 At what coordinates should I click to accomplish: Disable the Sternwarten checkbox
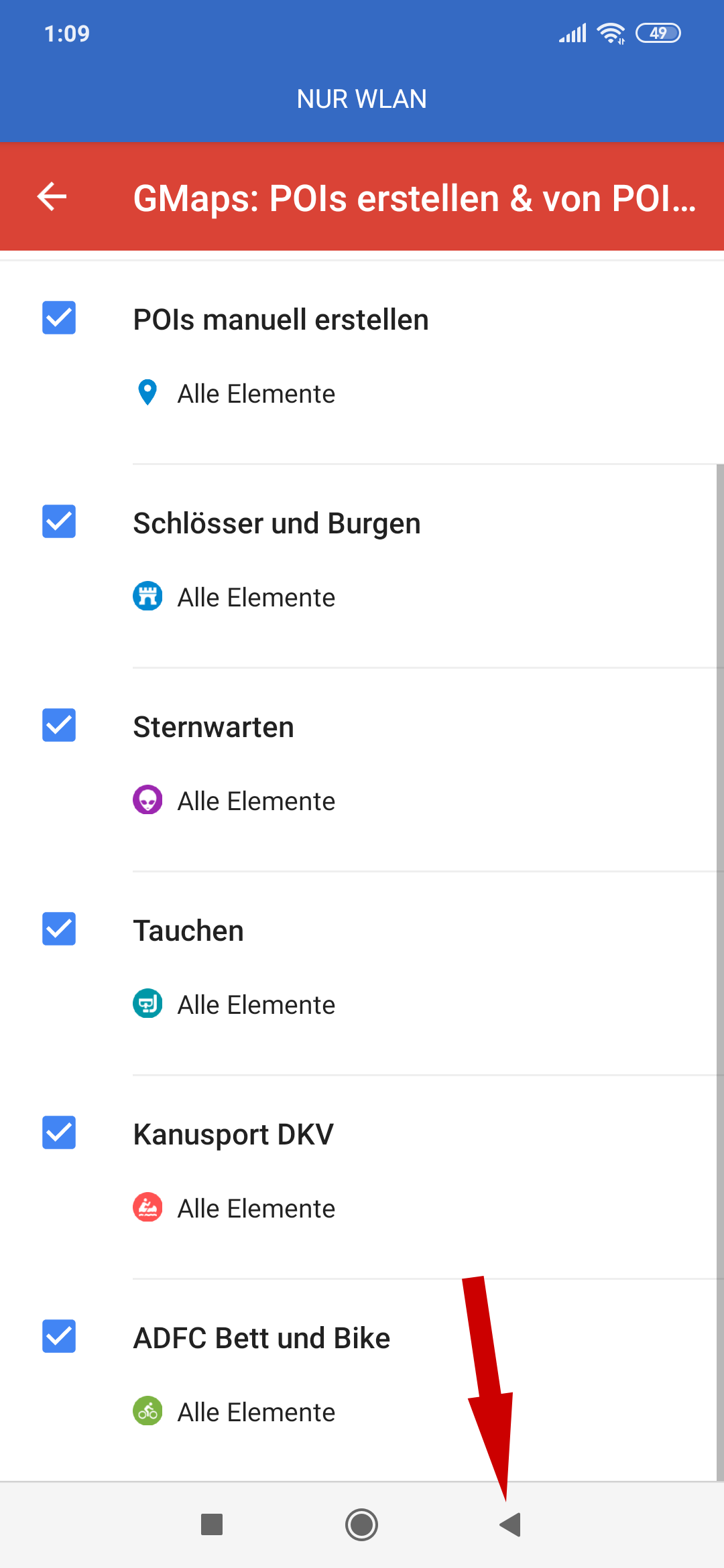point(59,725)
